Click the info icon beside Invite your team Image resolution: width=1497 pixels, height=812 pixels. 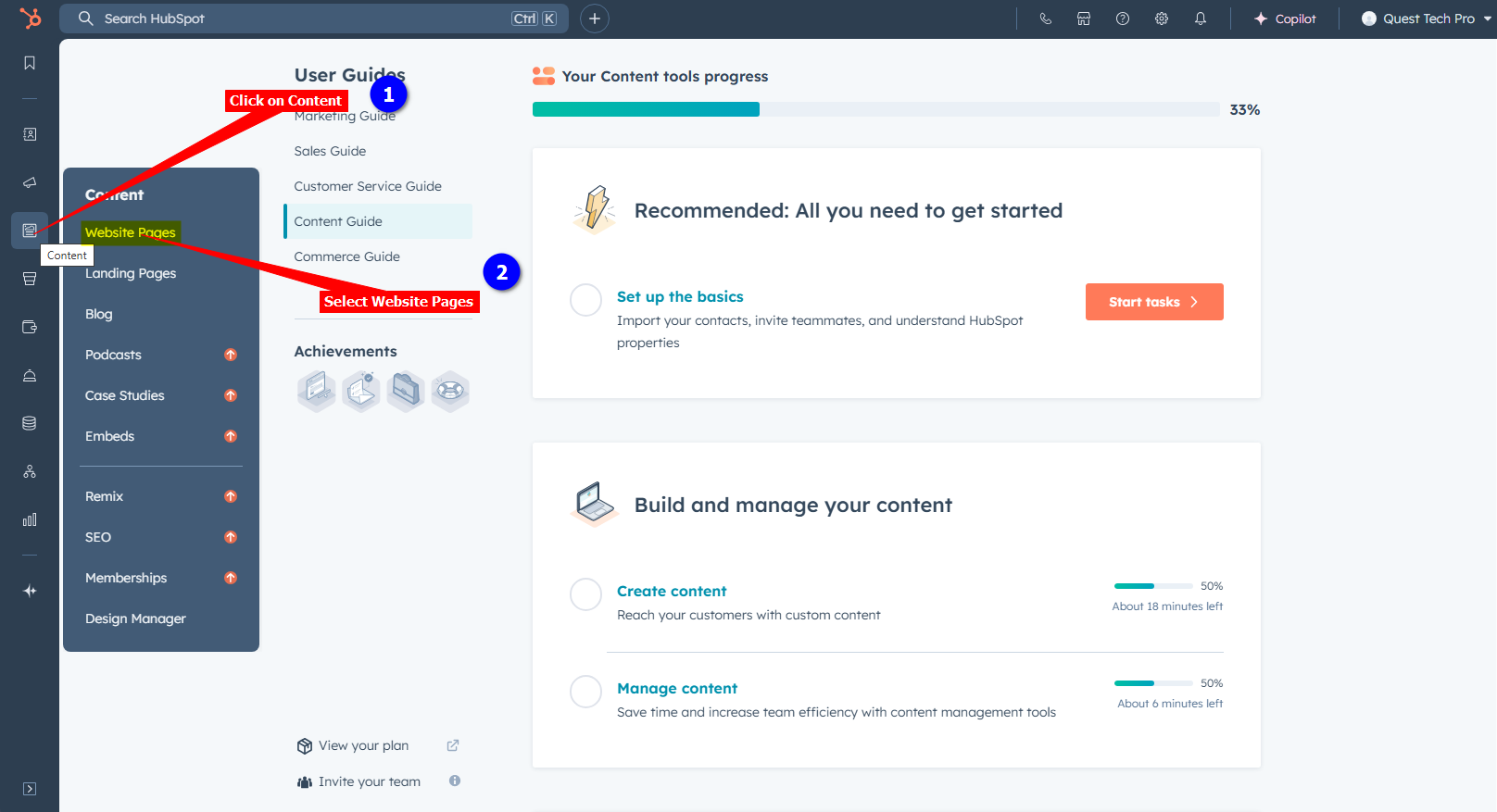coord(455,781)
